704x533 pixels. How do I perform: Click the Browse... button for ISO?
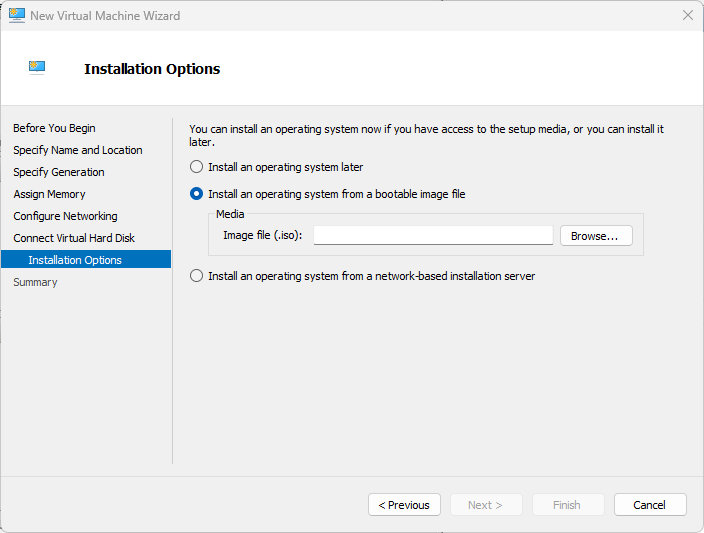pos(596,236)
